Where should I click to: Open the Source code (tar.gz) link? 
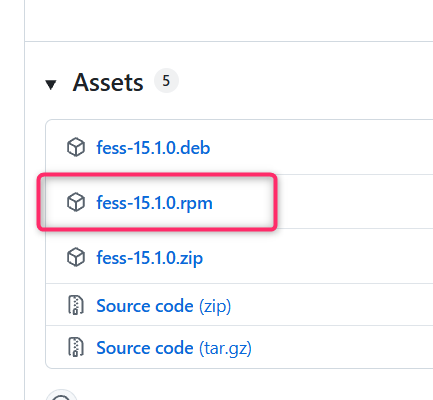point(174,348)
